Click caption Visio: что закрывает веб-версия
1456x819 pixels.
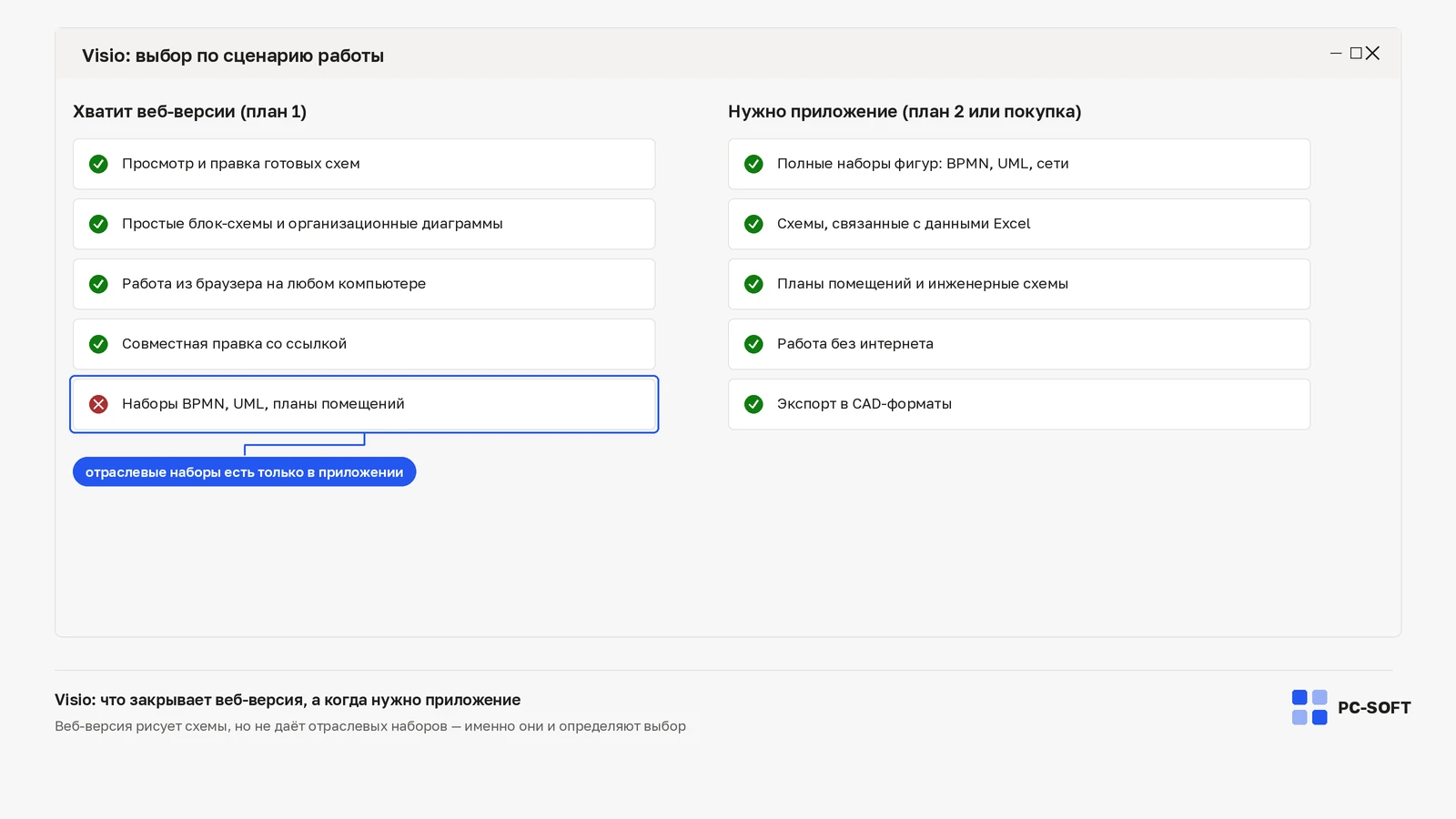(x=288, y=700)
